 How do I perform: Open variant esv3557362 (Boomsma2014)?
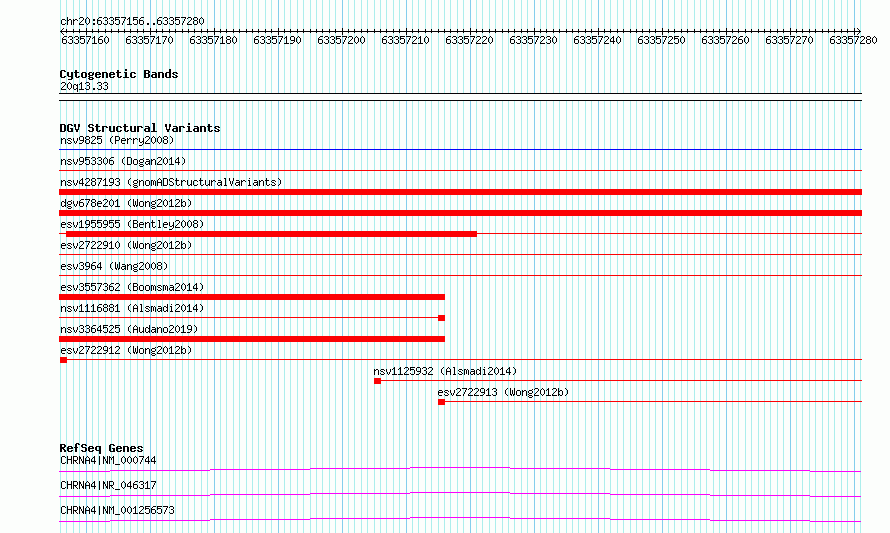132,287
